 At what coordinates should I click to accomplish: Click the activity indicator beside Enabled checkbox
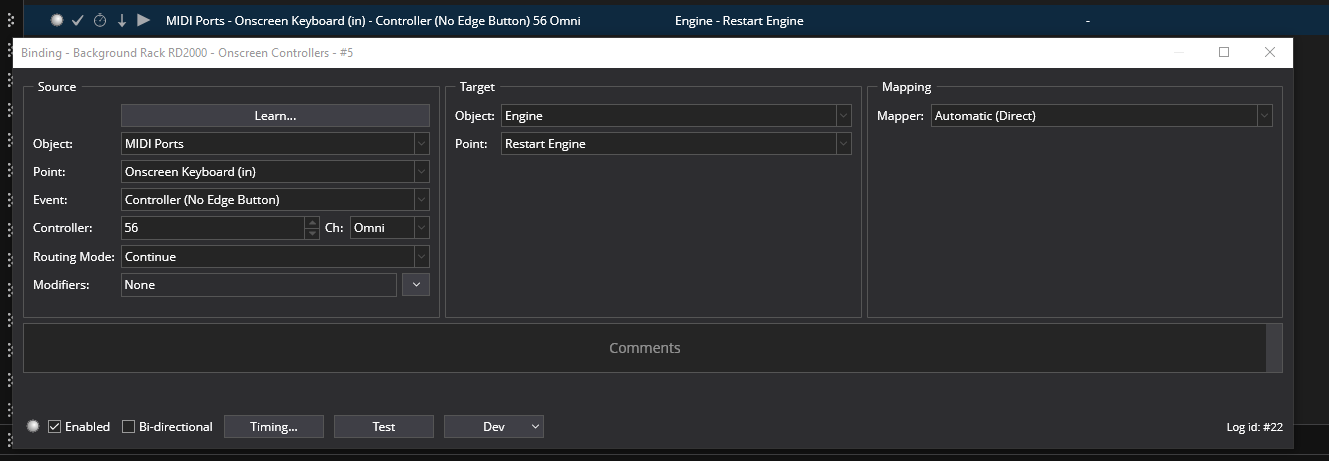tap(34, 427)
